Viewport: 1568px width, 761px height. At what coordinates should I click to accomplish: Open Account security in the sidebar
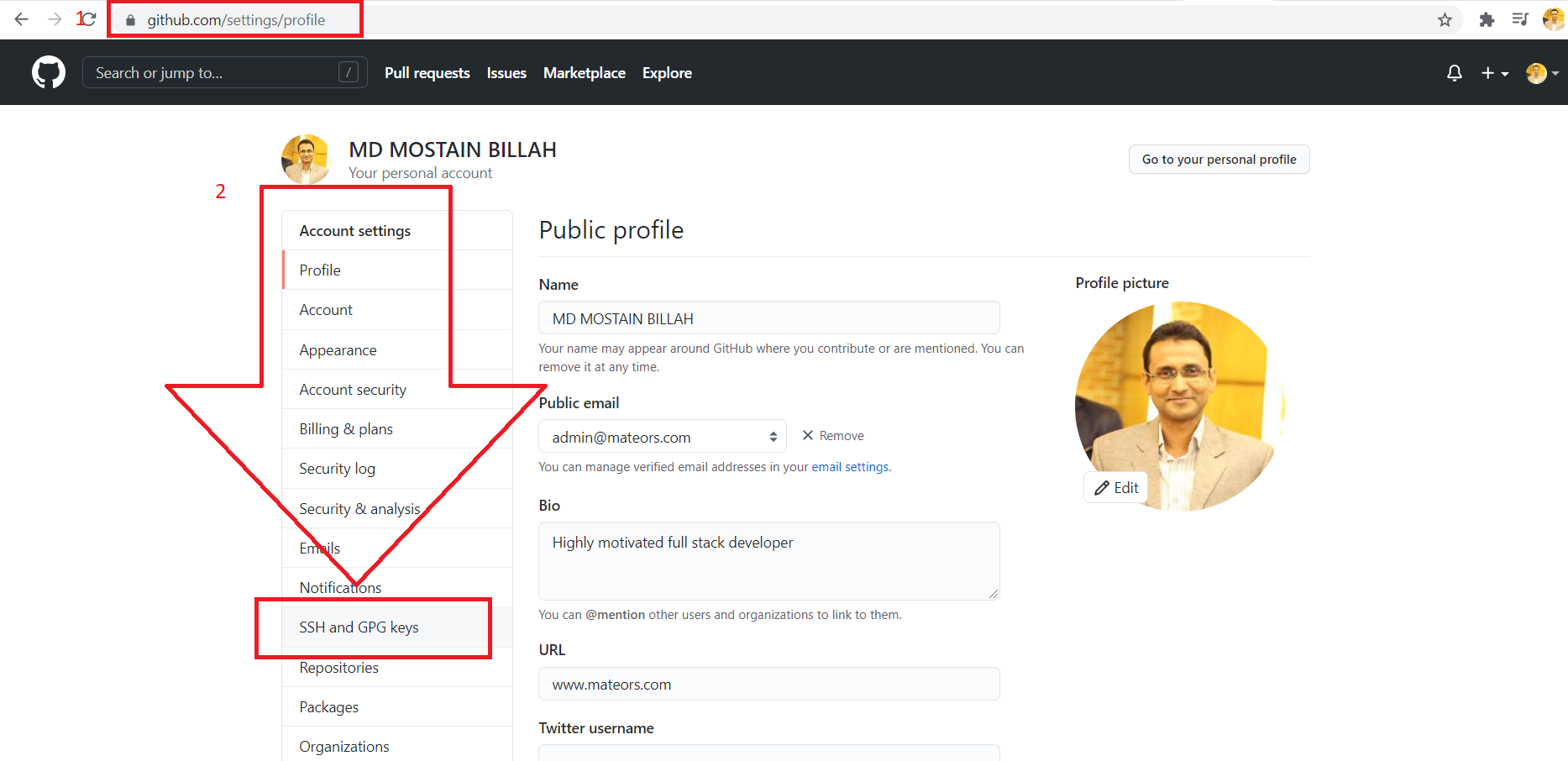click(x=397, y=389)
